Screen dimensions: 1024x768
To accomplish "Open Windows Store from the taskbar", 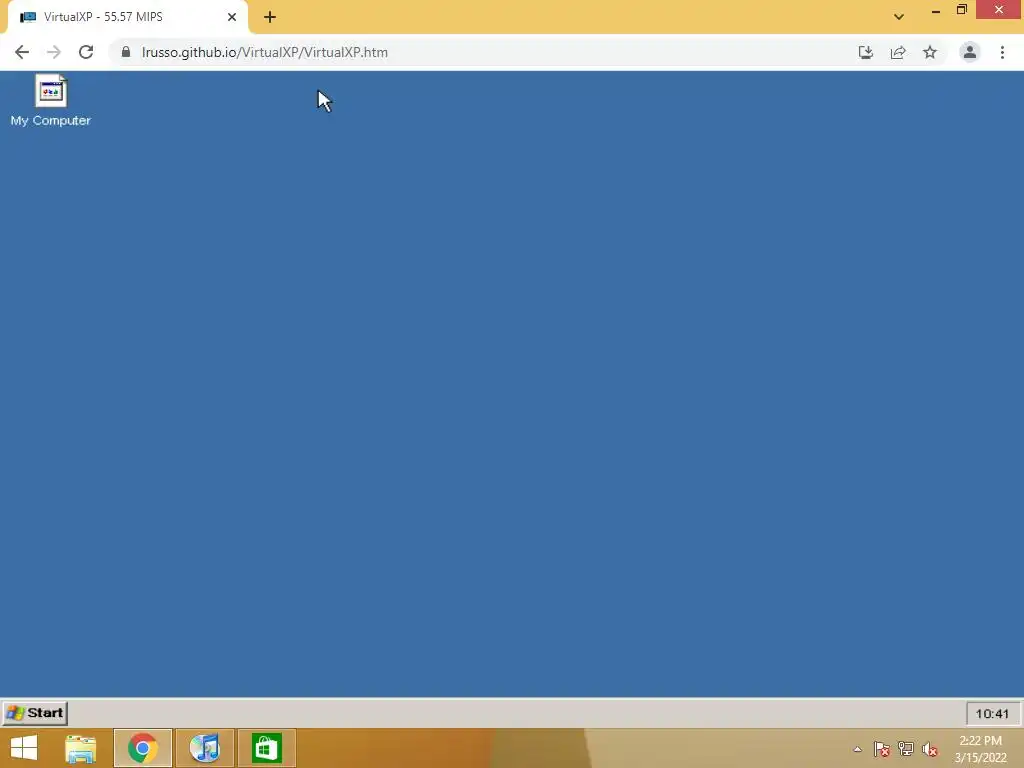I will point(266,748).
